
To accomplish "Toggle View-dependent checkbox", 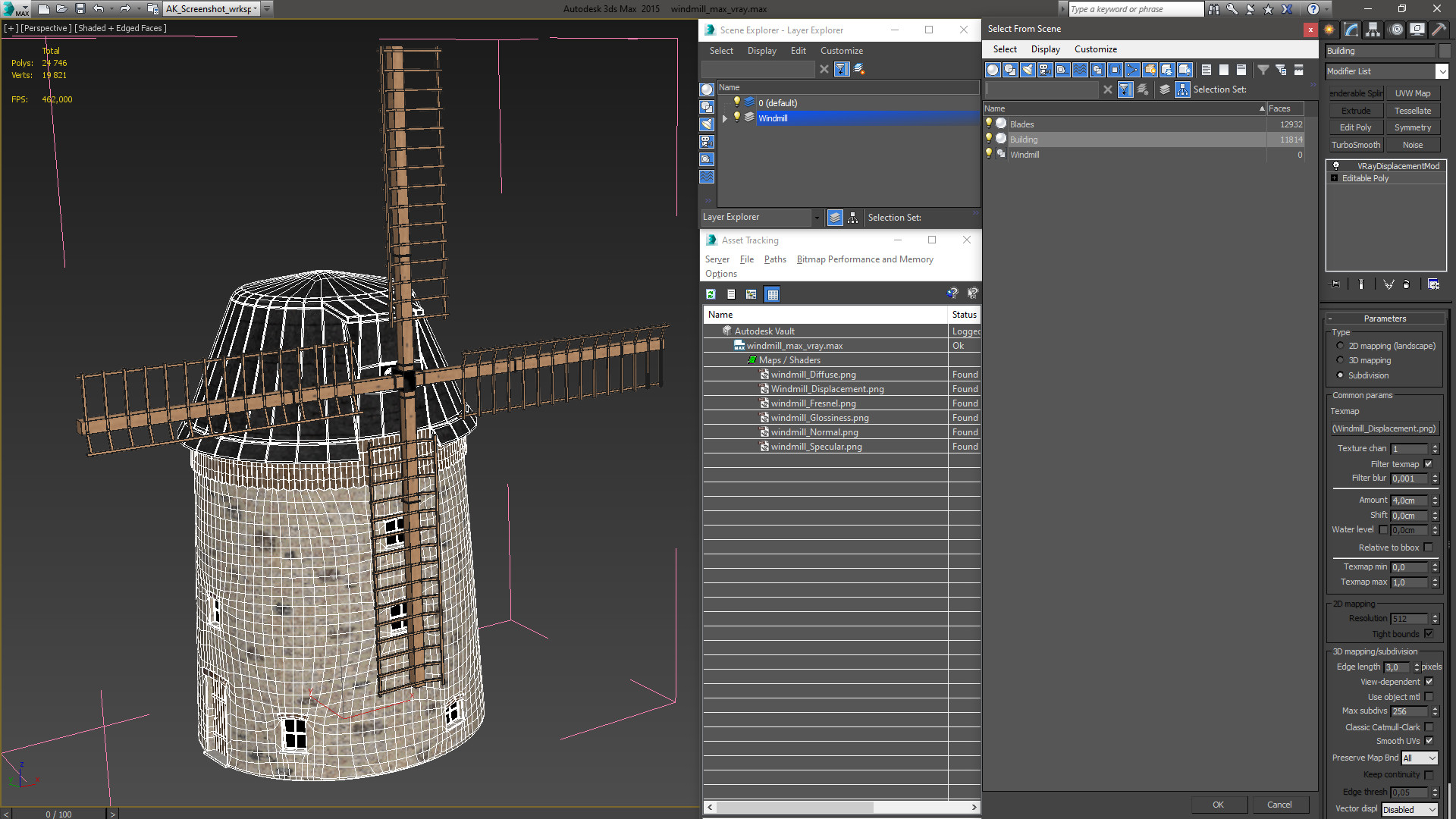I will pyautogui.click(x=1429, y=682).
